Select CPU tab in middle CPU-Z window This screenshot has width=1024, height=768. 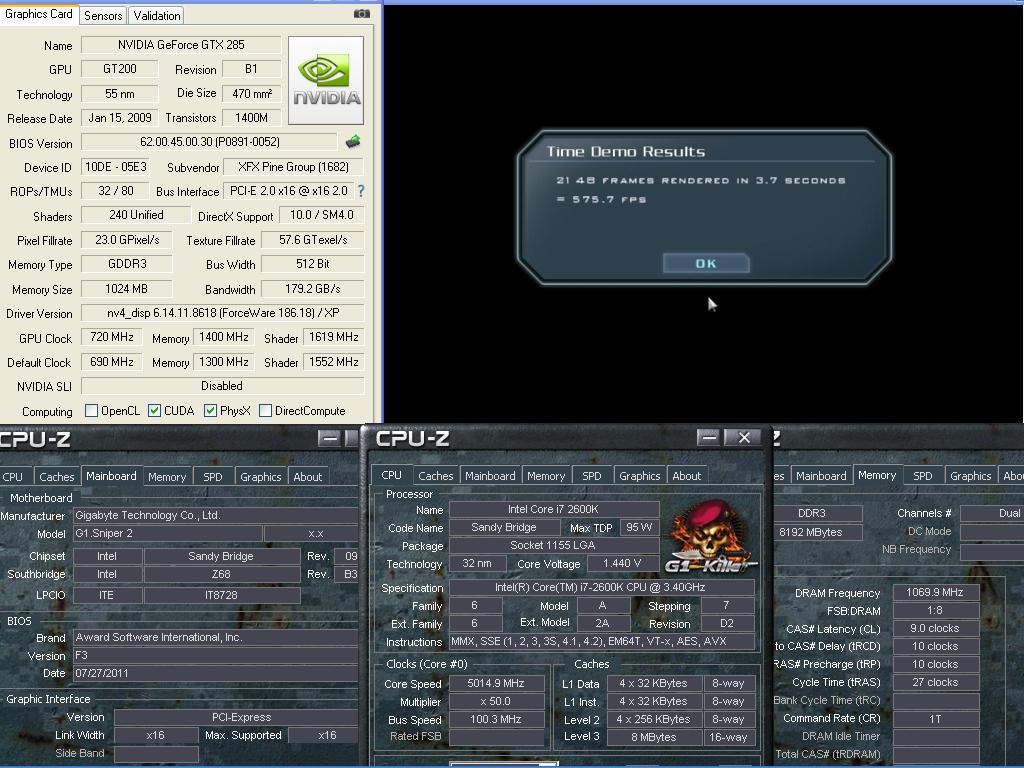(391, 475)
